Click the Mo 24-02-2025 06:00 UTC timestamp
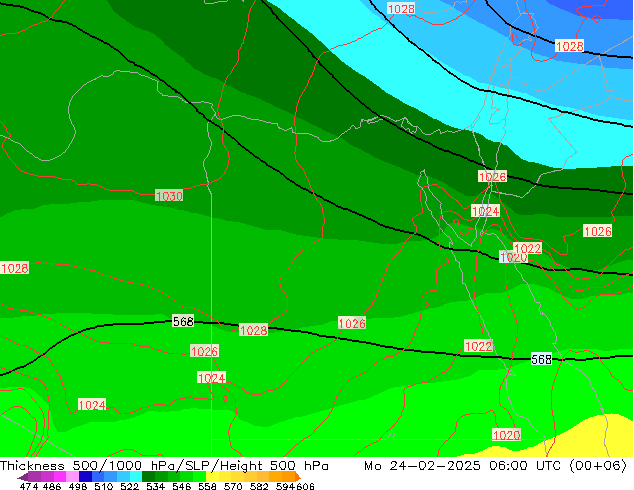Viewport: 634px width, 490px height. [495, 466]
